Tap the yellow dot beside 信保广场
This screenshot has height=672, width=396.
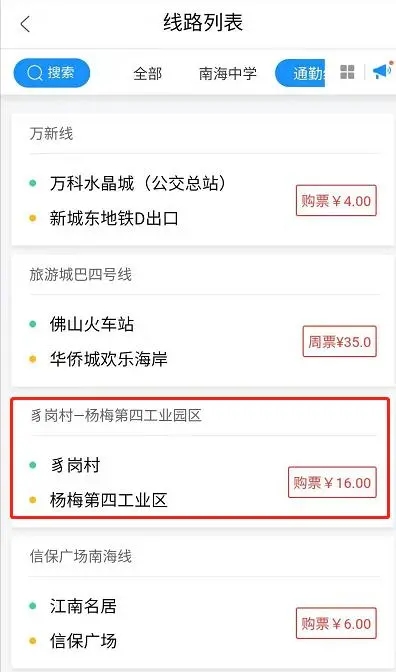(x=33, y=641)
